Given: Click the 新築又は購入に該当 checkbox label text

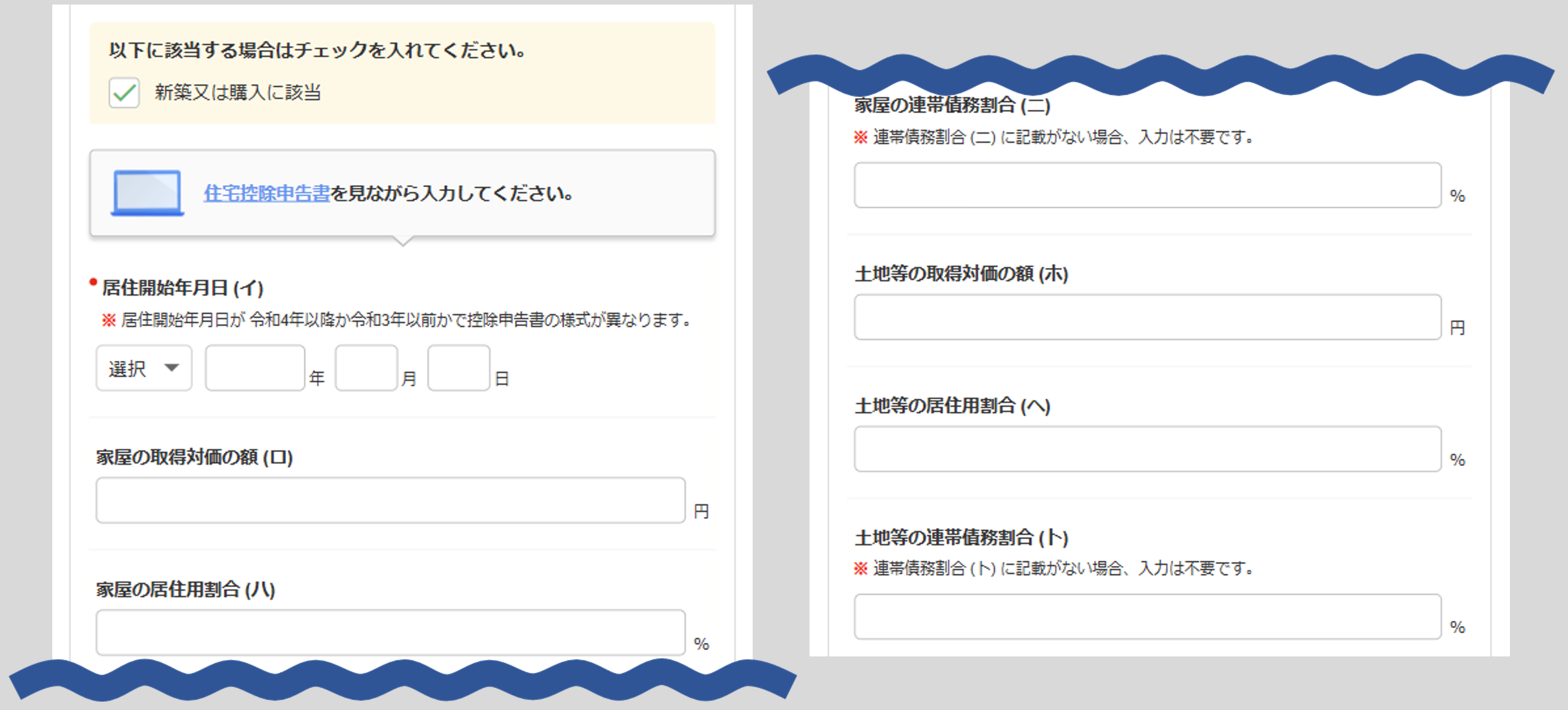Looking at the screenshot, I should pyautogui.click(x=238, y=93).
